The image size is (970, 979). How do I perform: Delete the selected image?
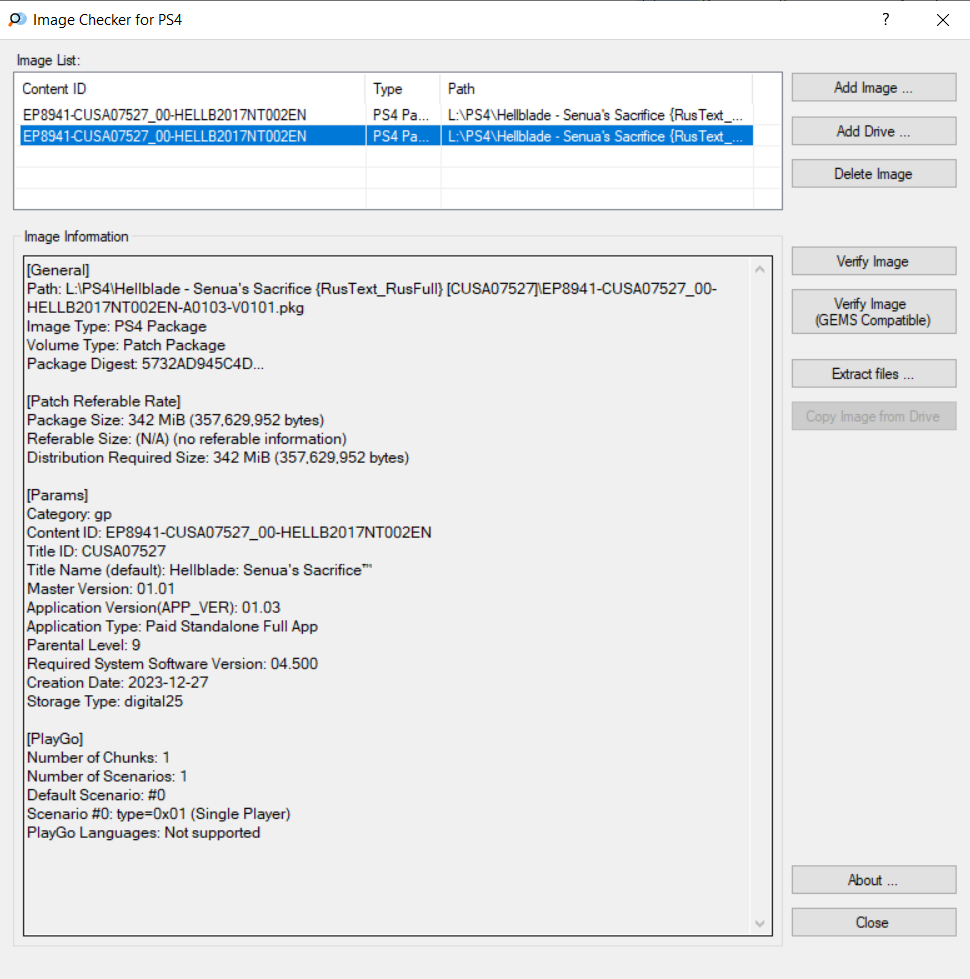pos(873,174)
